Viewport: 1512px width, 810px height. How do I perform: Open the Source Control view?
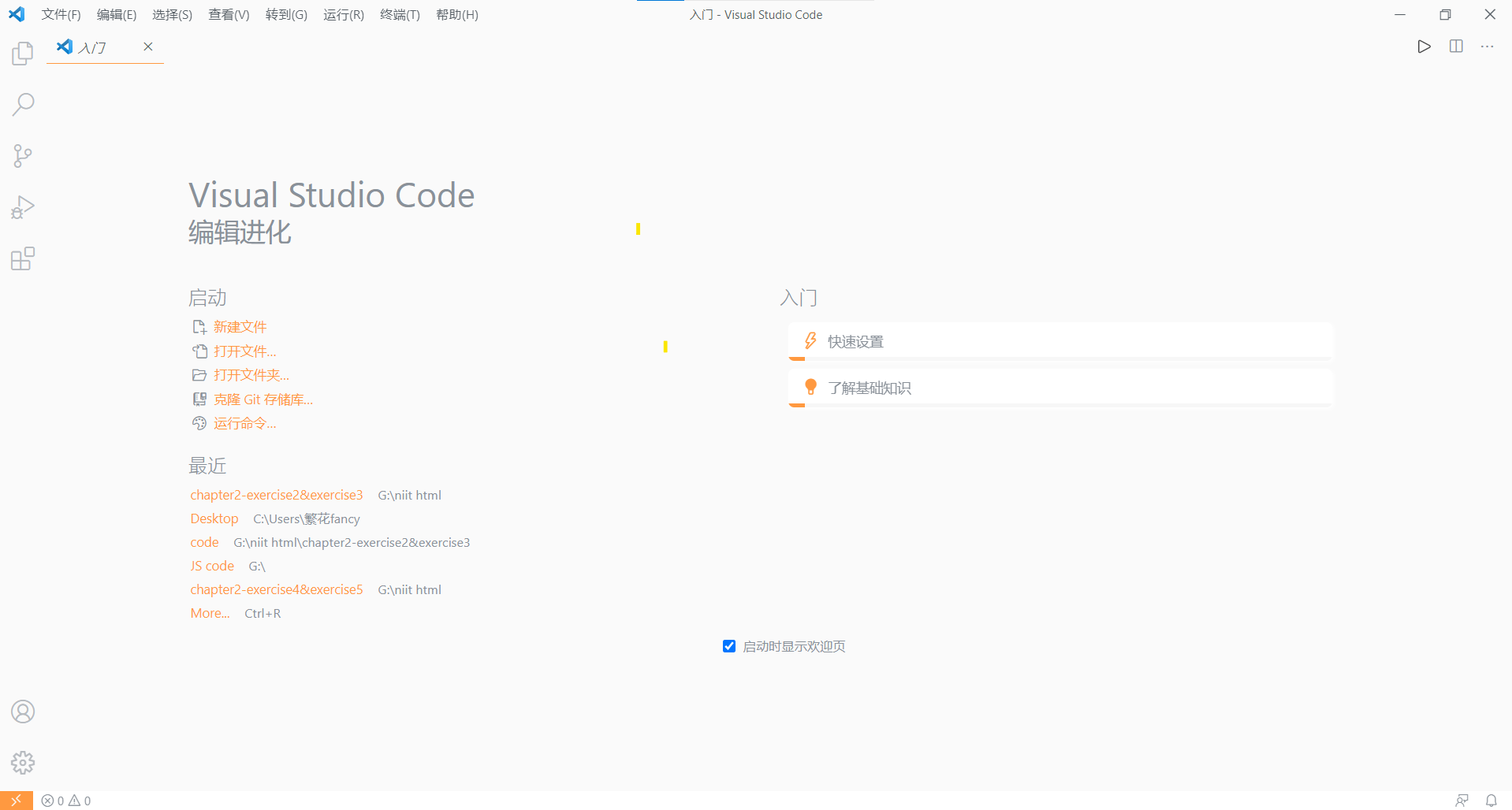pyautogui.click(x=23, y=156)
